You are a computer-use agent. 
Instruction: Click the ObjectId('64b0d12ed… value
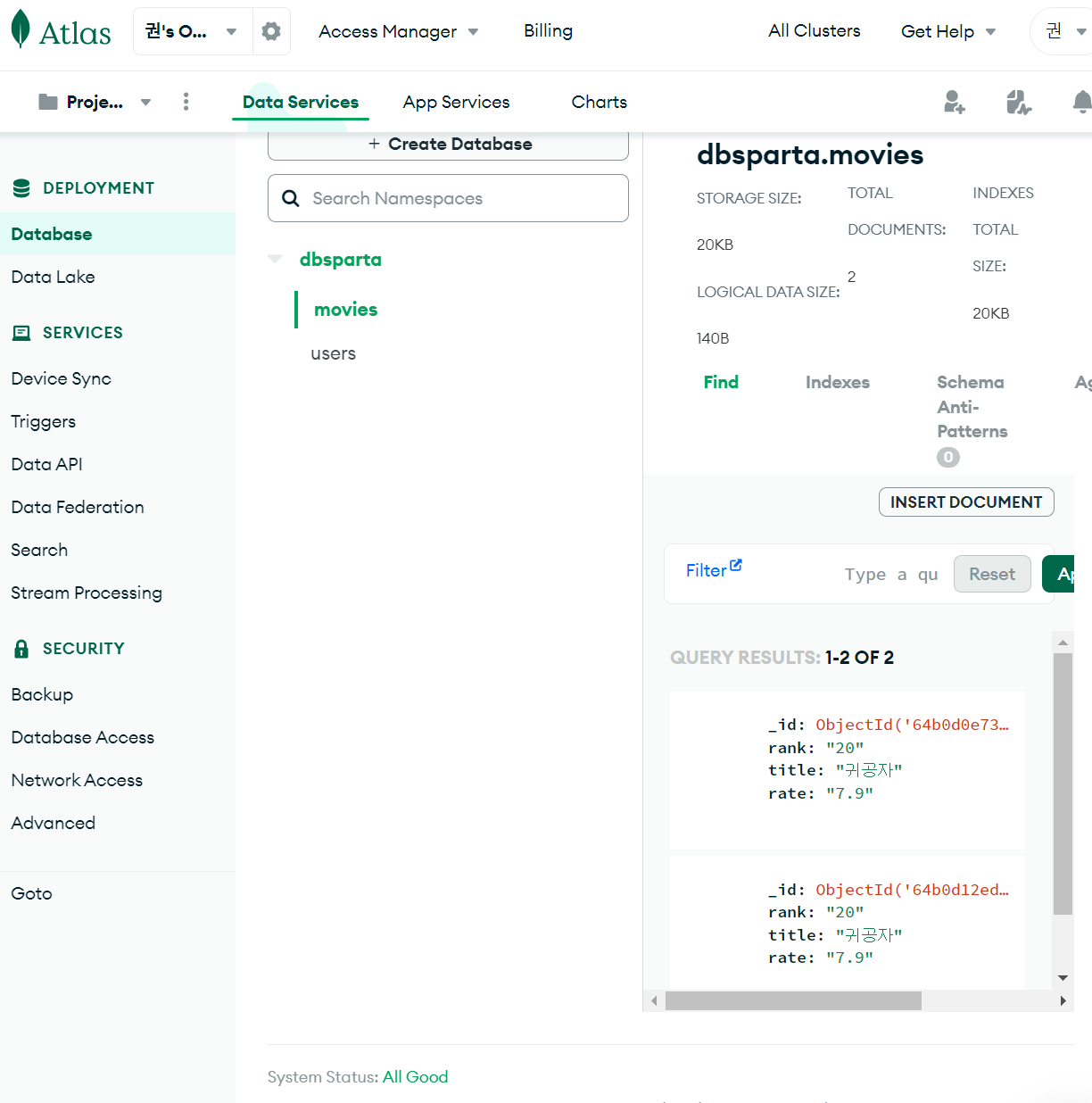[x=912, y=890]
